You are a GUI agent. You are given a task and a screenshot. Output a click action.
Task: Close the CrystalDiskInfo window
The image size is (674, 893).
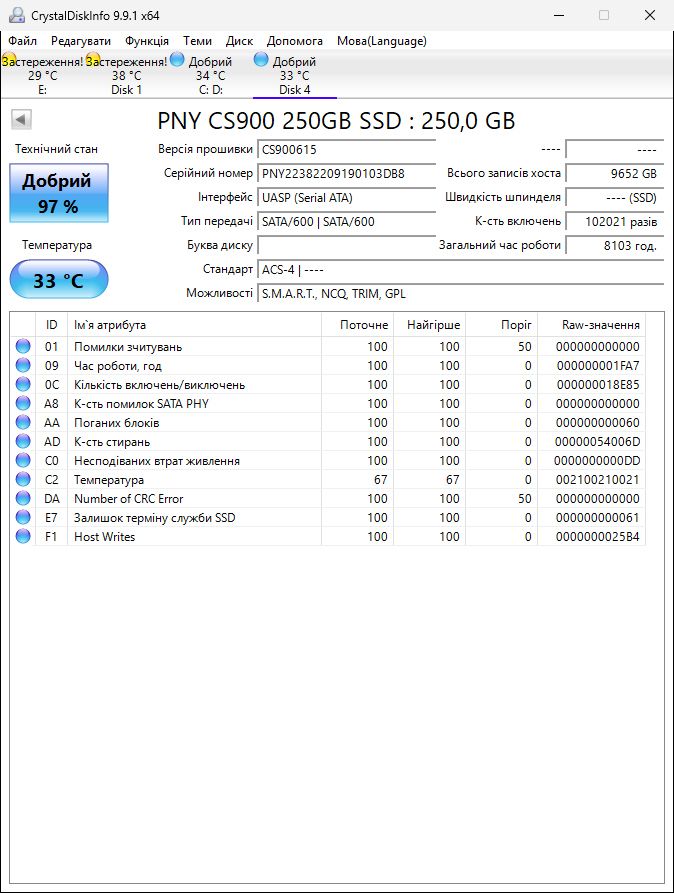650,15
